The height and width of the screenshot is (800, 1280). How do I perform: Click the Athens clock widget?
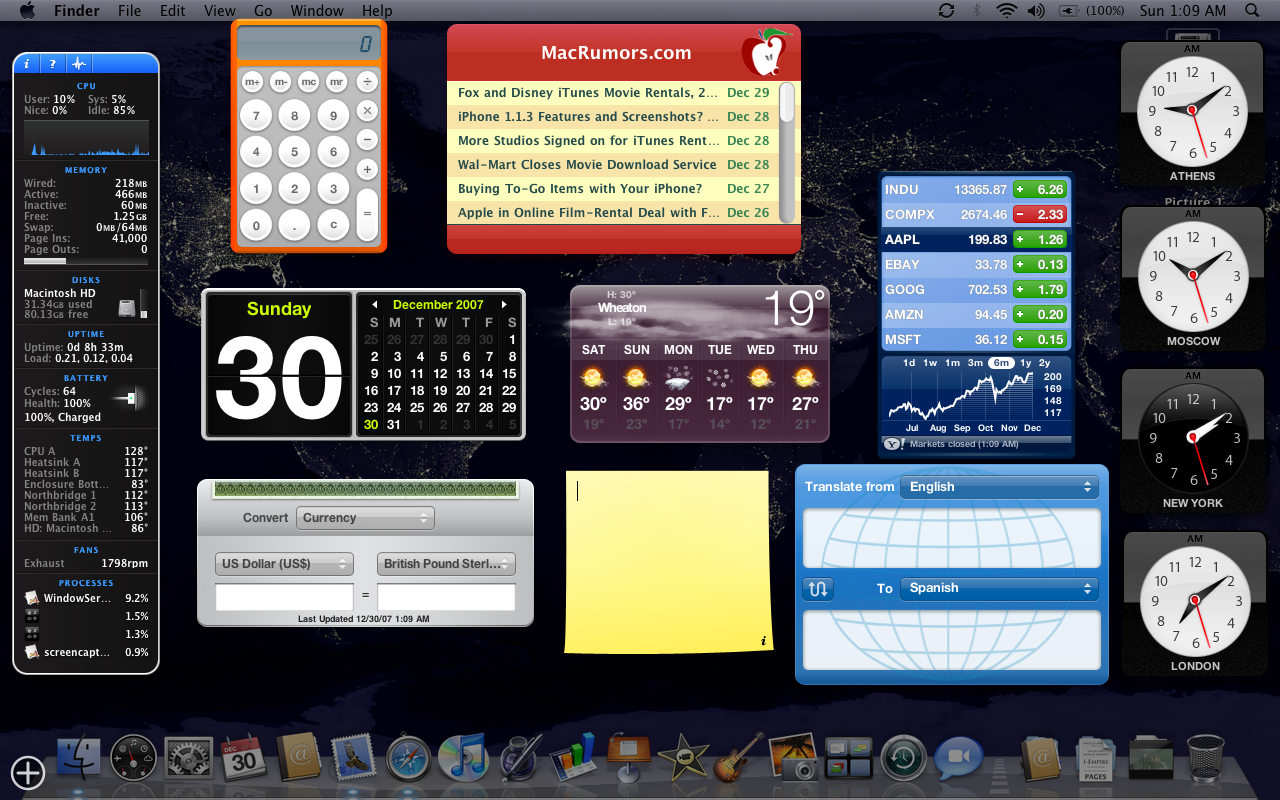[1192, 113]
